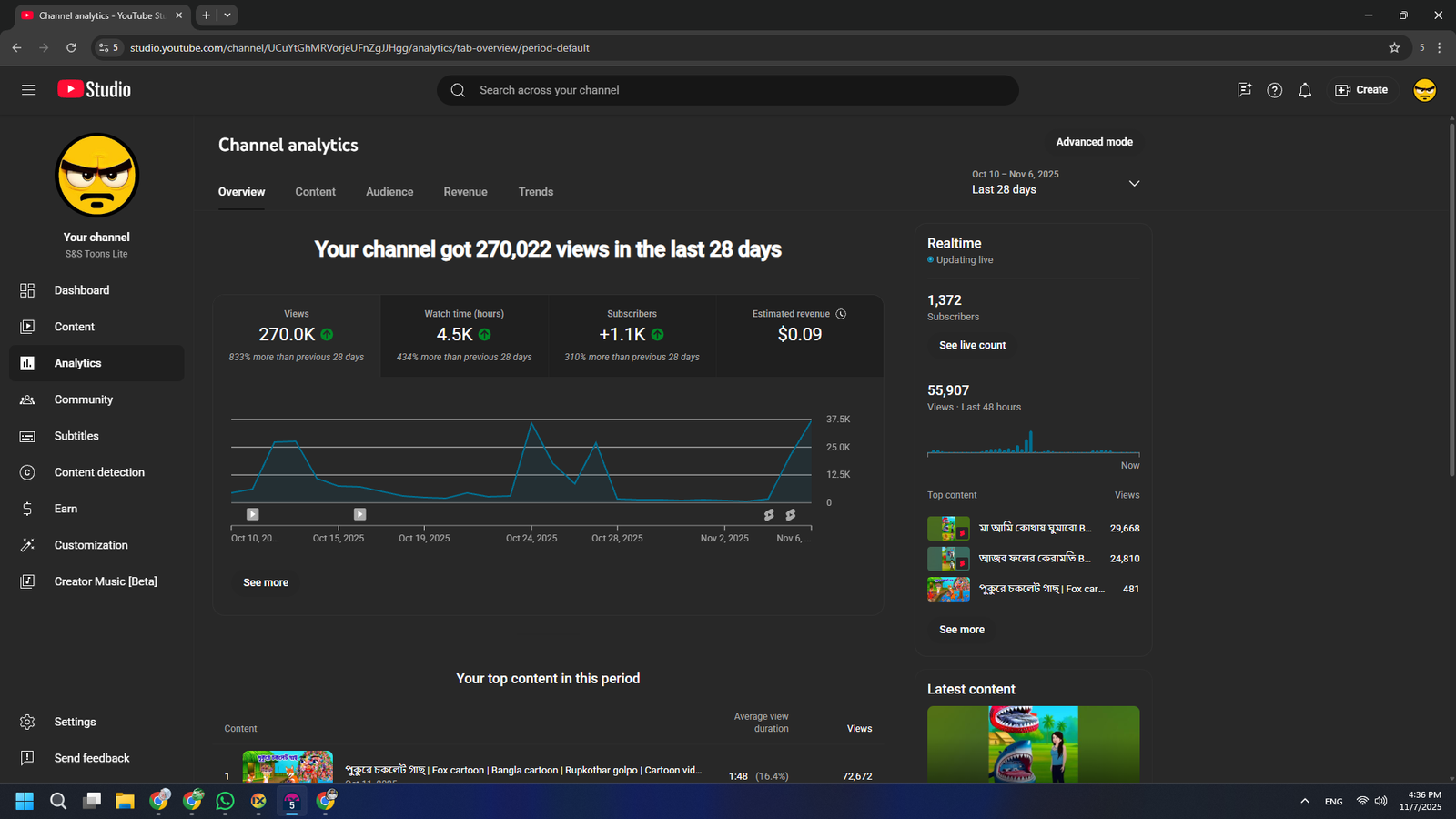
Task: Open Creator Music [Beta] page
Action: [x=105, y=581]
